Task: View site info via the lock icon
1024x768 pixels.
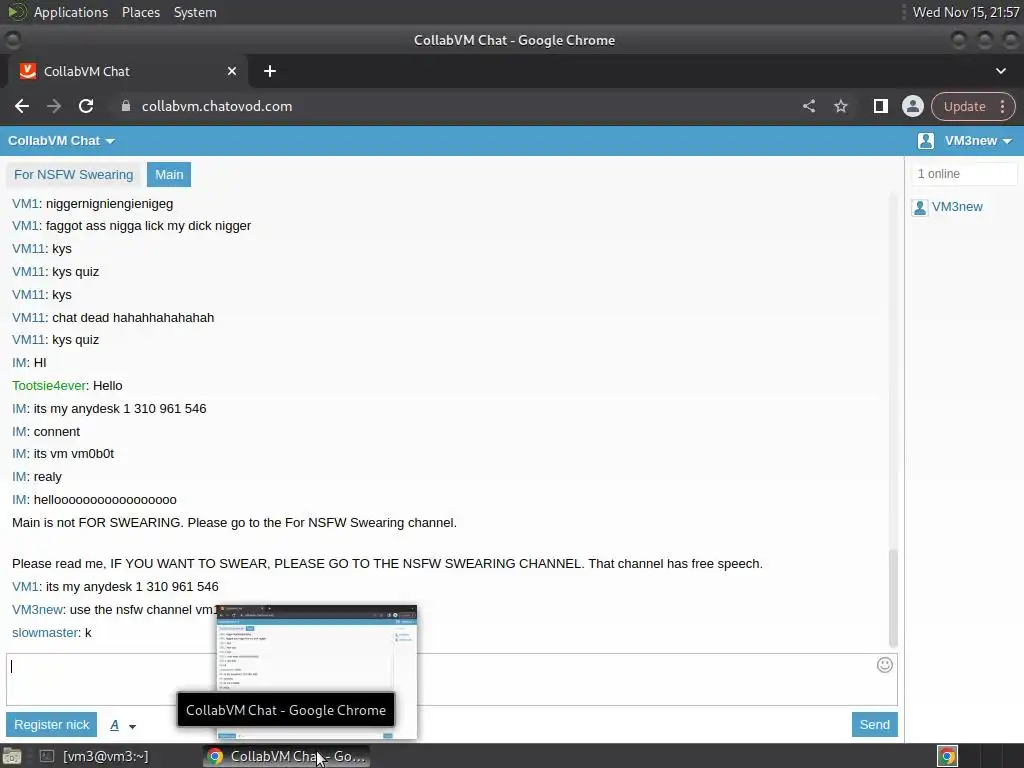Action: 126,106
